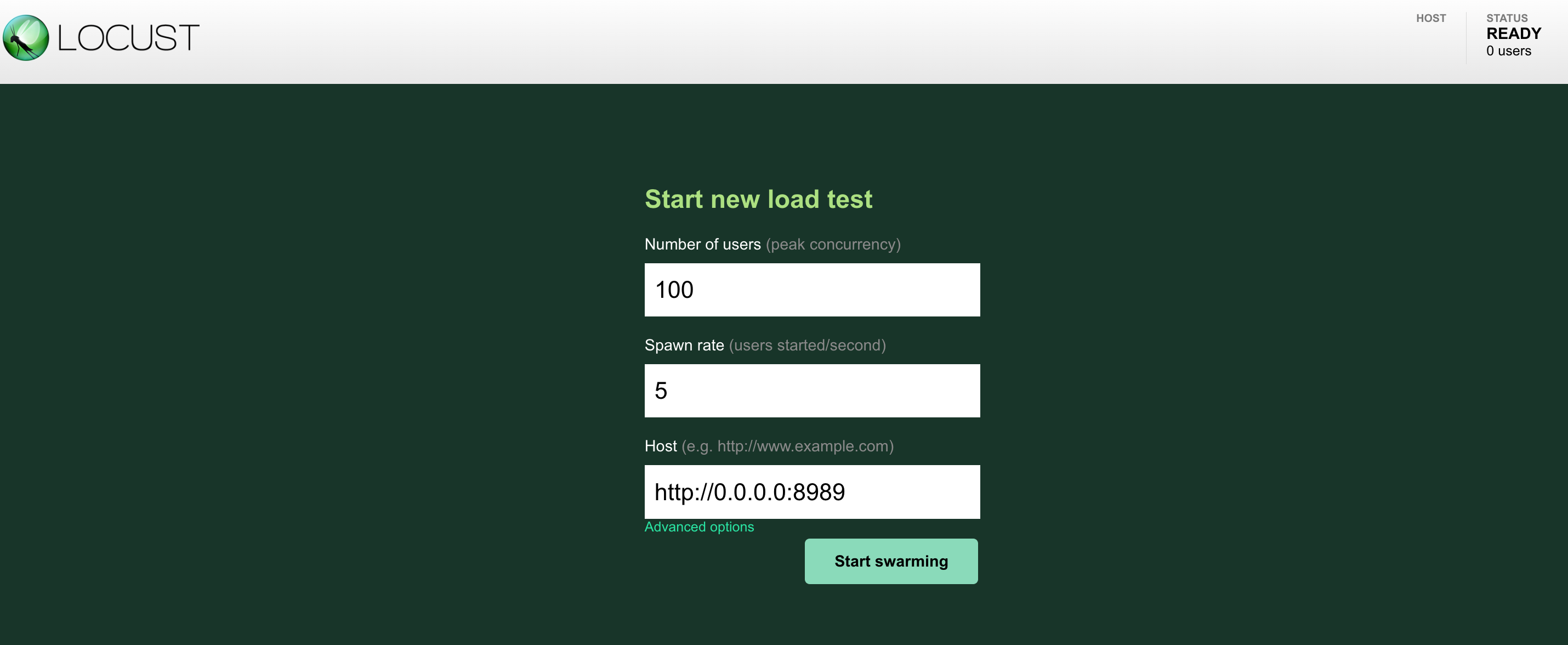Focus the Number of users input field
Viewport: 1568px width, 645px height.
pos(811,290)
